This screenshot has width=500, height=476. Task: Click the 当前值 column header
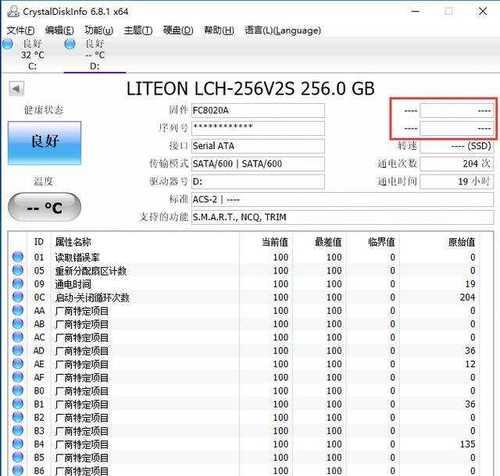point(275,242)
